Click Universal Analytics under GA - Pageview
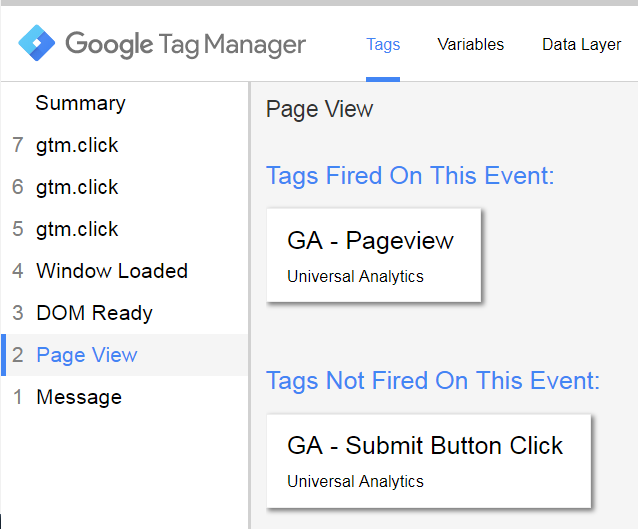 (355, 277)
